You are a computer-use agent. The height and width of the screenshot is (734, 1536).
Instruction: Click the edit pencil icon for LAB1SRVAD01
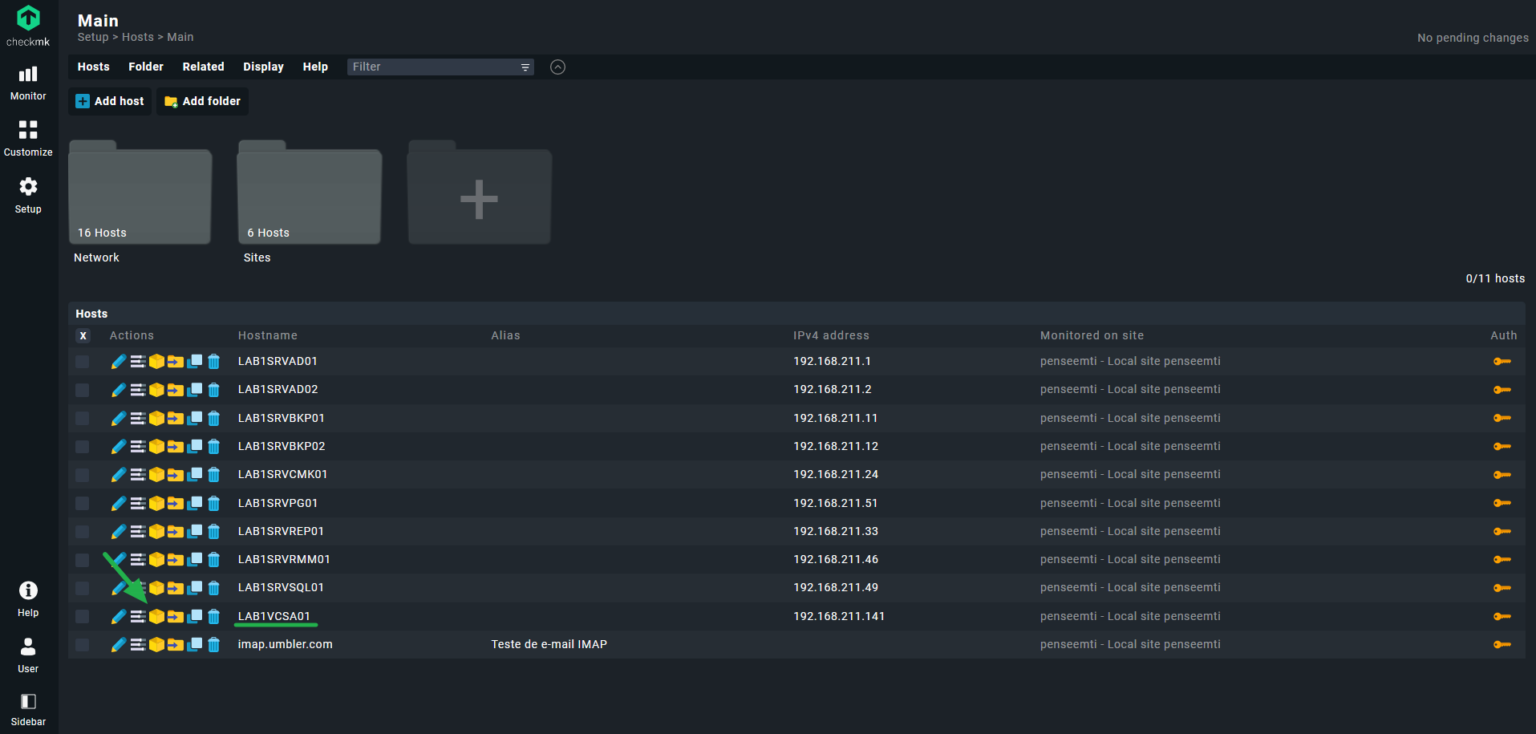click(118, 361)
